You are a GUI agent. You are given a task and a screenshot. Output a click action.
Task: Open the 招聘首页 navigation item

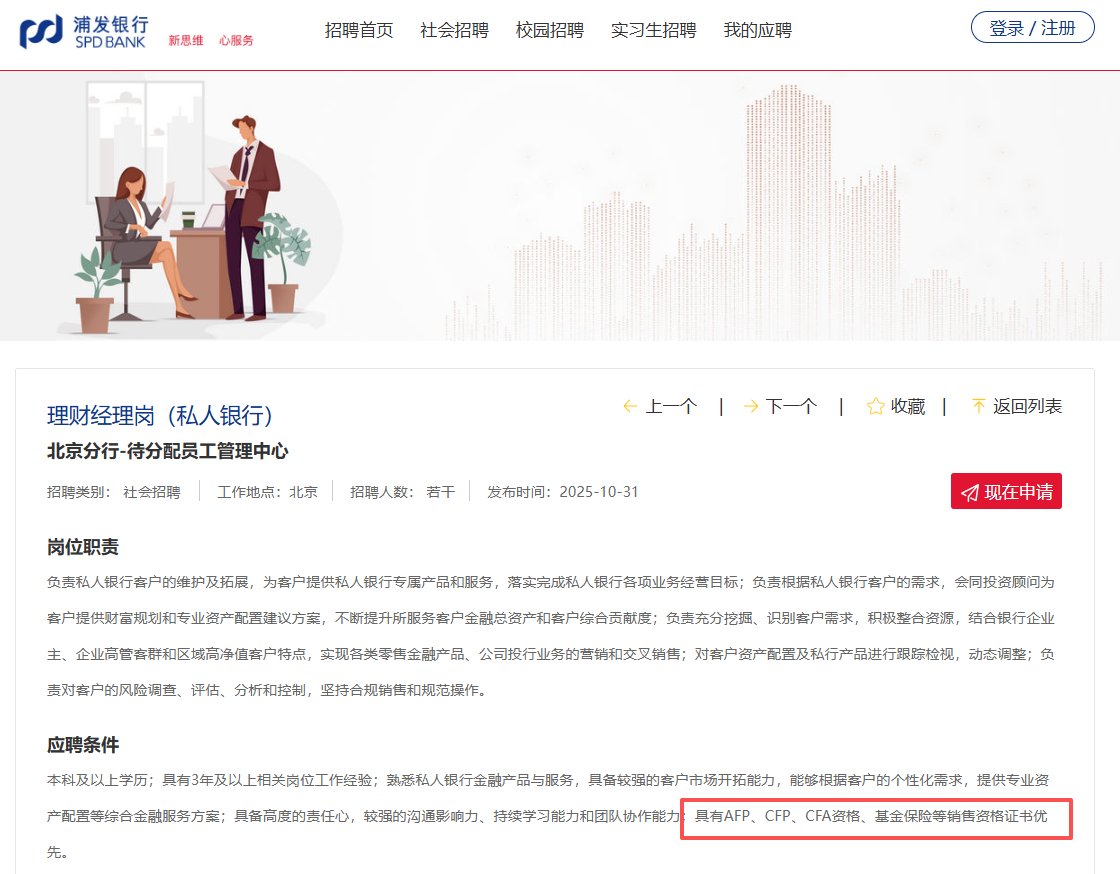click(x=359, y=30)
